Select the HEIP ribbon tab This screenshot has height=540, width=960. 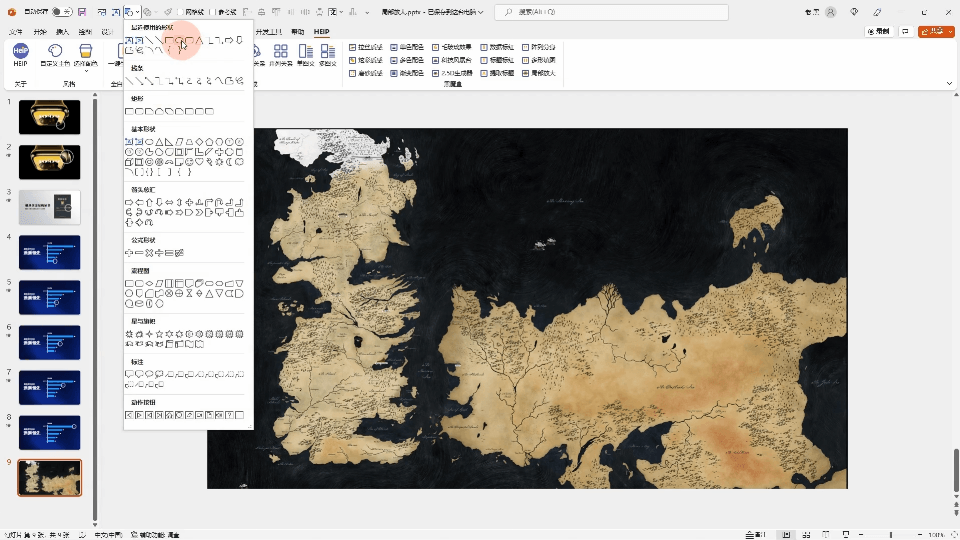(x=321, y=32)
